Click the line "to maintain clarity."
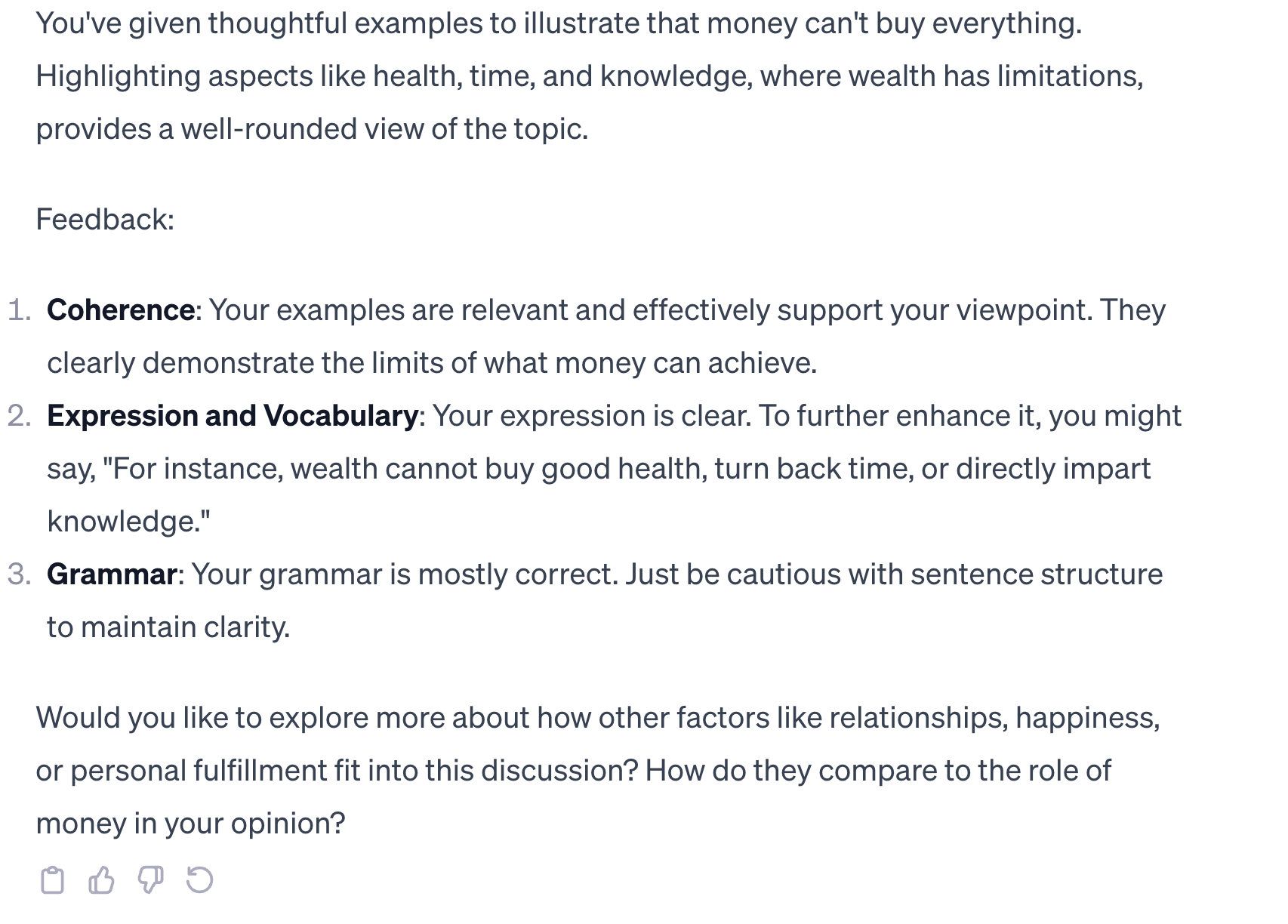 [x=168, y=627]
